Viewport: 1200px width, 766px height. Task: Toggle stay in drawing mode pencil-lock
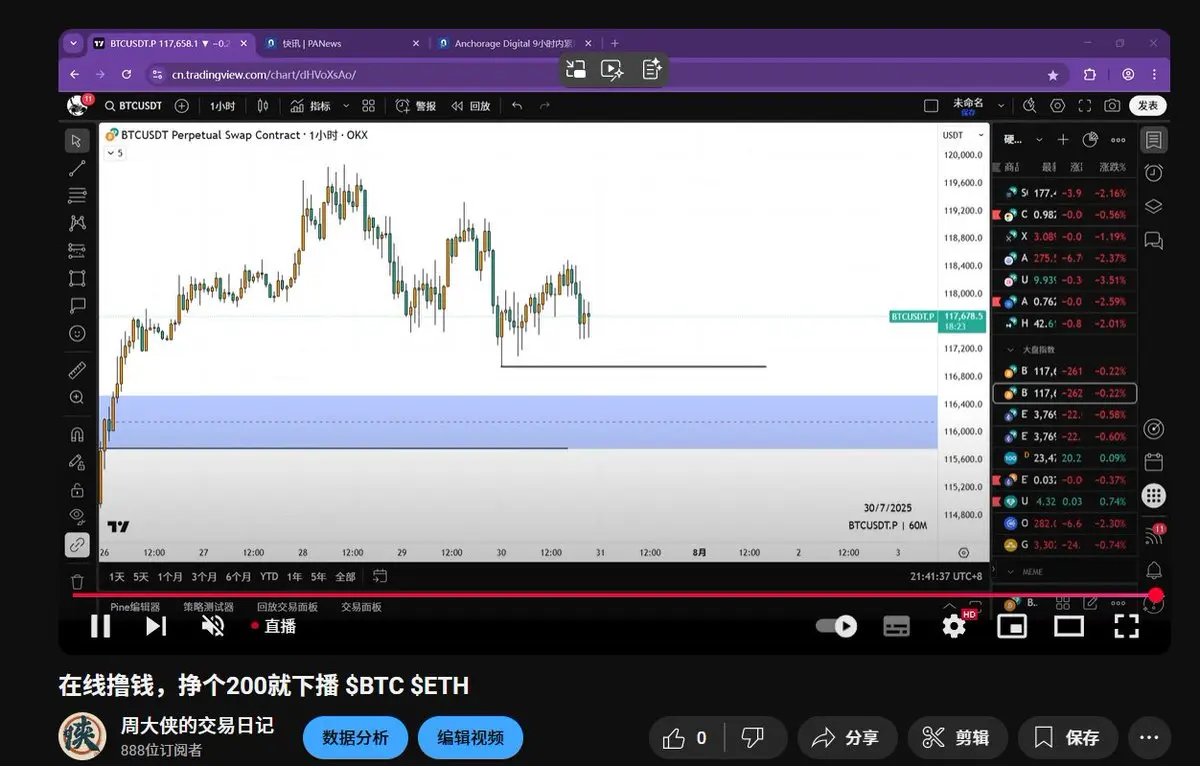click(77, 462)
